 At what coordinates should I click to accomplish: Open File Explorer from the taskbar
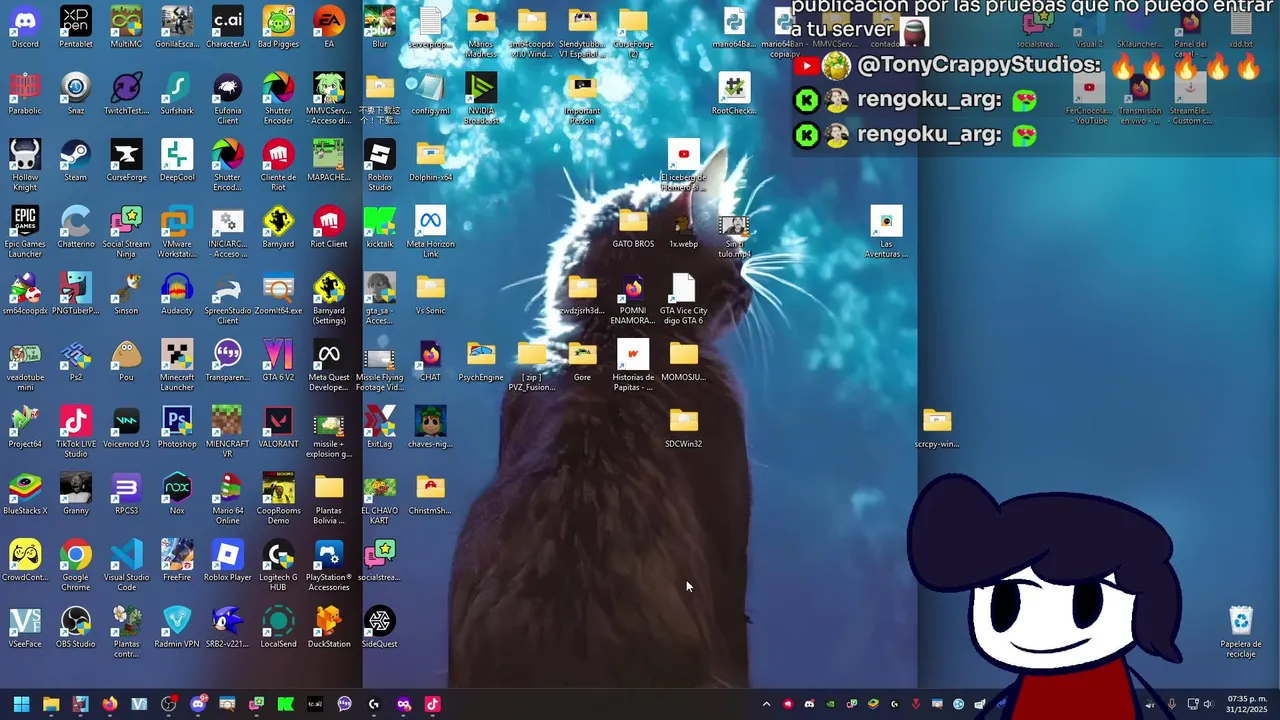[51, 704]
